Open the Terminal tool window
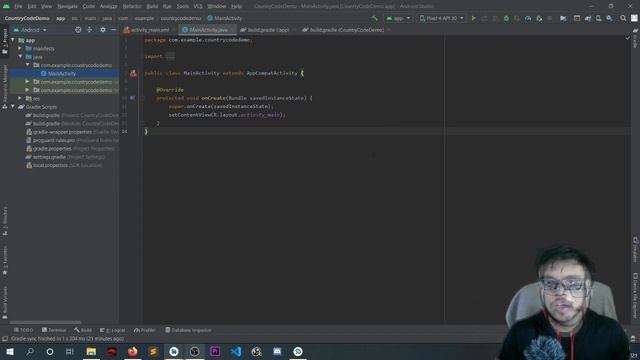 click(53, 330)
